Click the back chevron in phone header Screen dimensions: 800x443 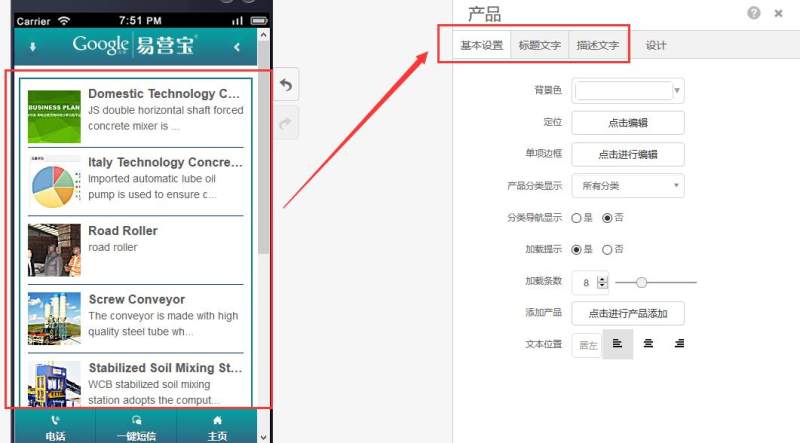[237, 47]
